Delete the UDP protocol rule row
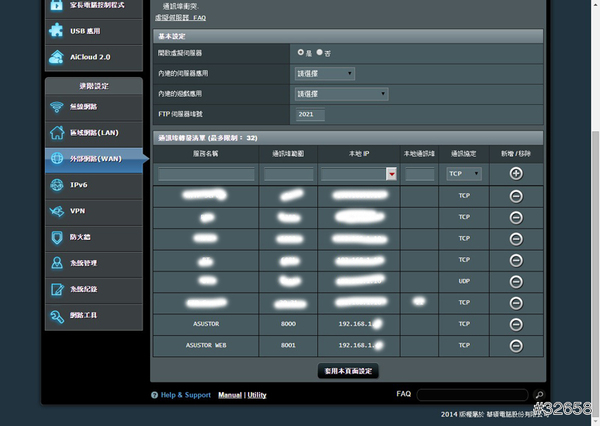 (516, 281)
